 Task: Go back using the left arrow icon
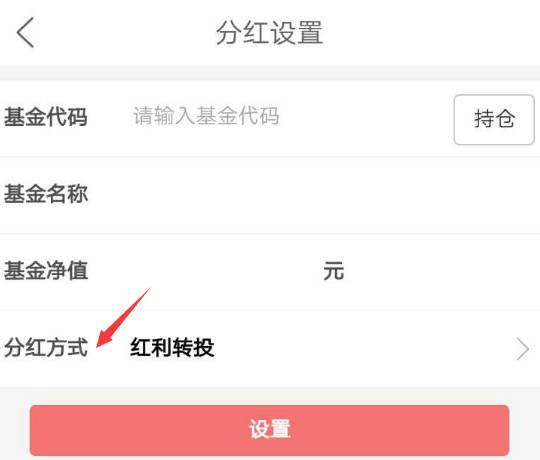tap(25, 32)
